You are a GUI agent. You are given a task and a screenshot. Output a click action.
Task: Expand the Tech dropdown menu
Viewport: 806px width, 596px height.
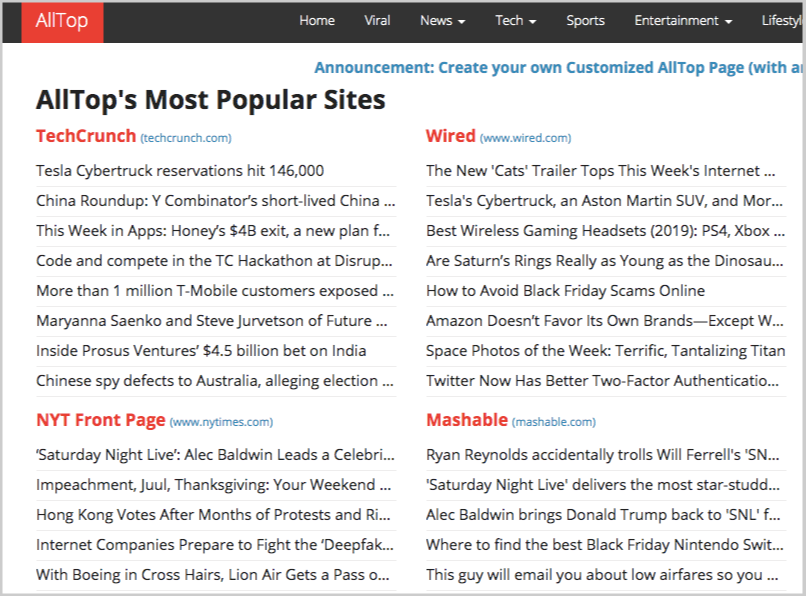point(516,21)
